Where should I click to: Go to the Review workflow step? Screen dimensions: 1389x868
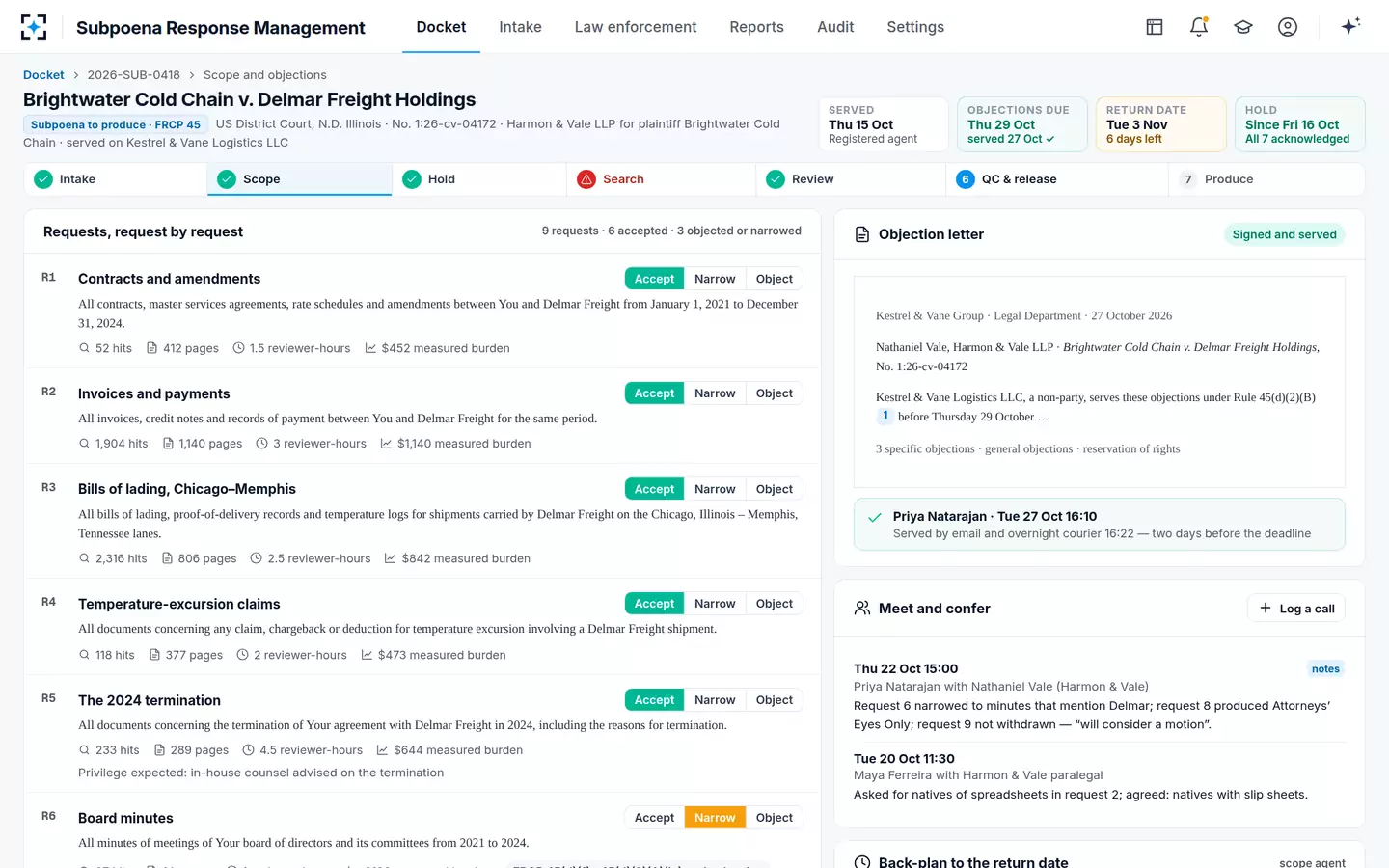pos(850,179)
